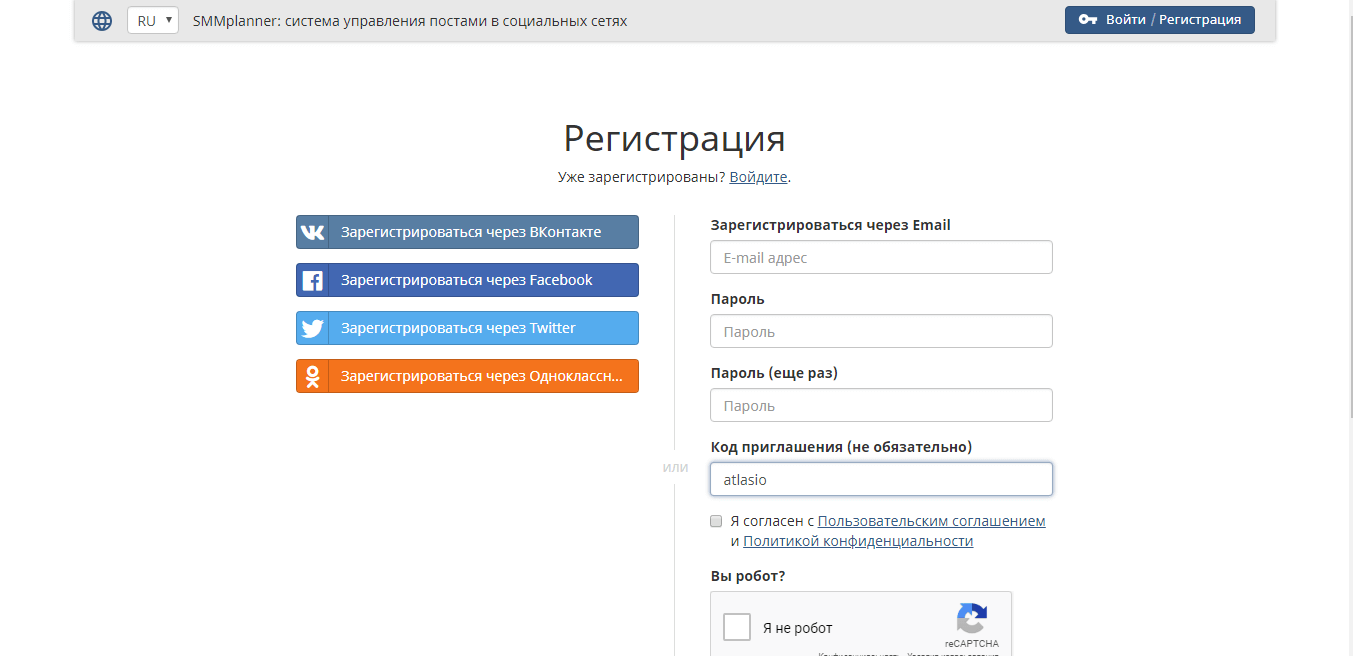
Task: Click the Odnoklassniki logo icon
Action: pyautogui.click(x=313, y=376)
